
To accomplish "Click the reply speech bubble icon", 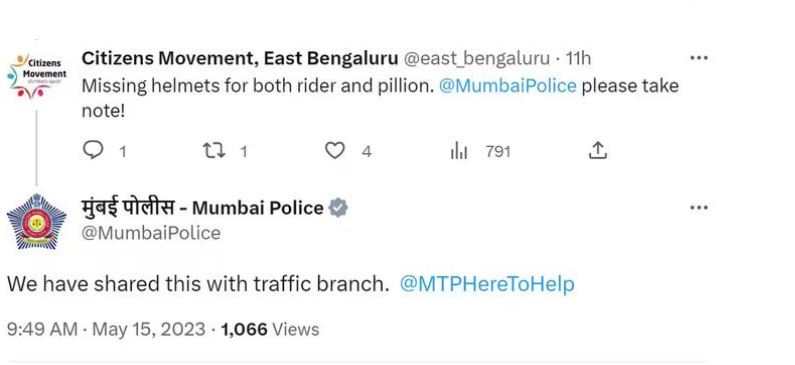I will coord(93,151).
